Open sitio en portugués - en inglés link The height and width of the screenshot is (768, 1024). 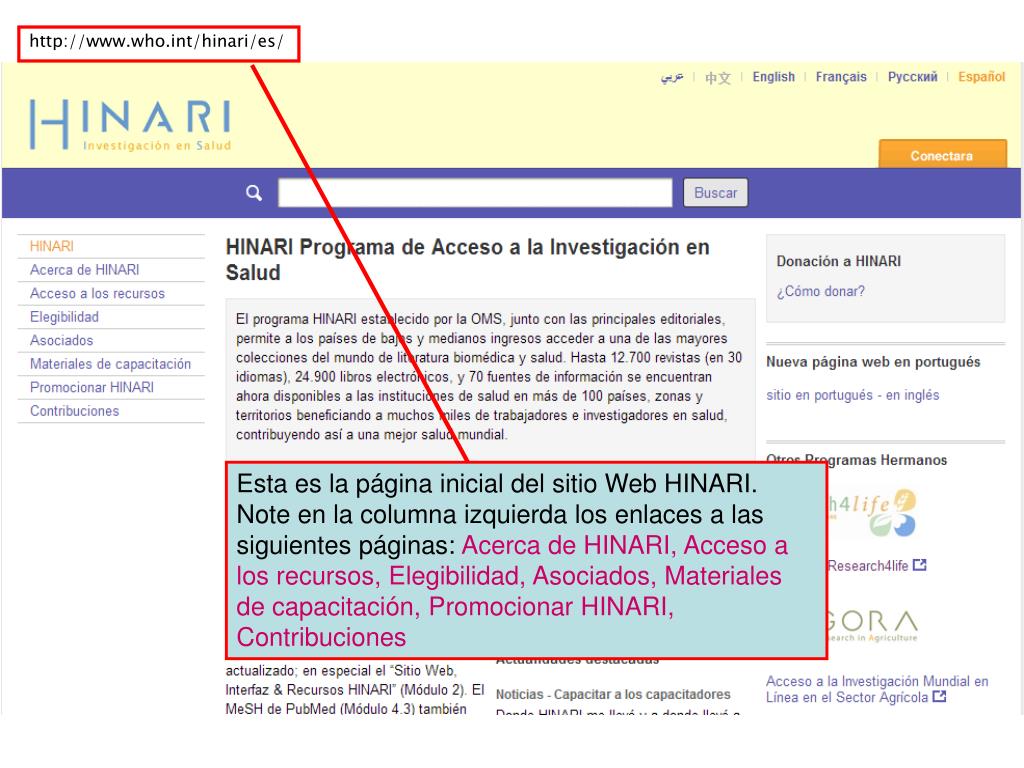(x=852, y=395)
